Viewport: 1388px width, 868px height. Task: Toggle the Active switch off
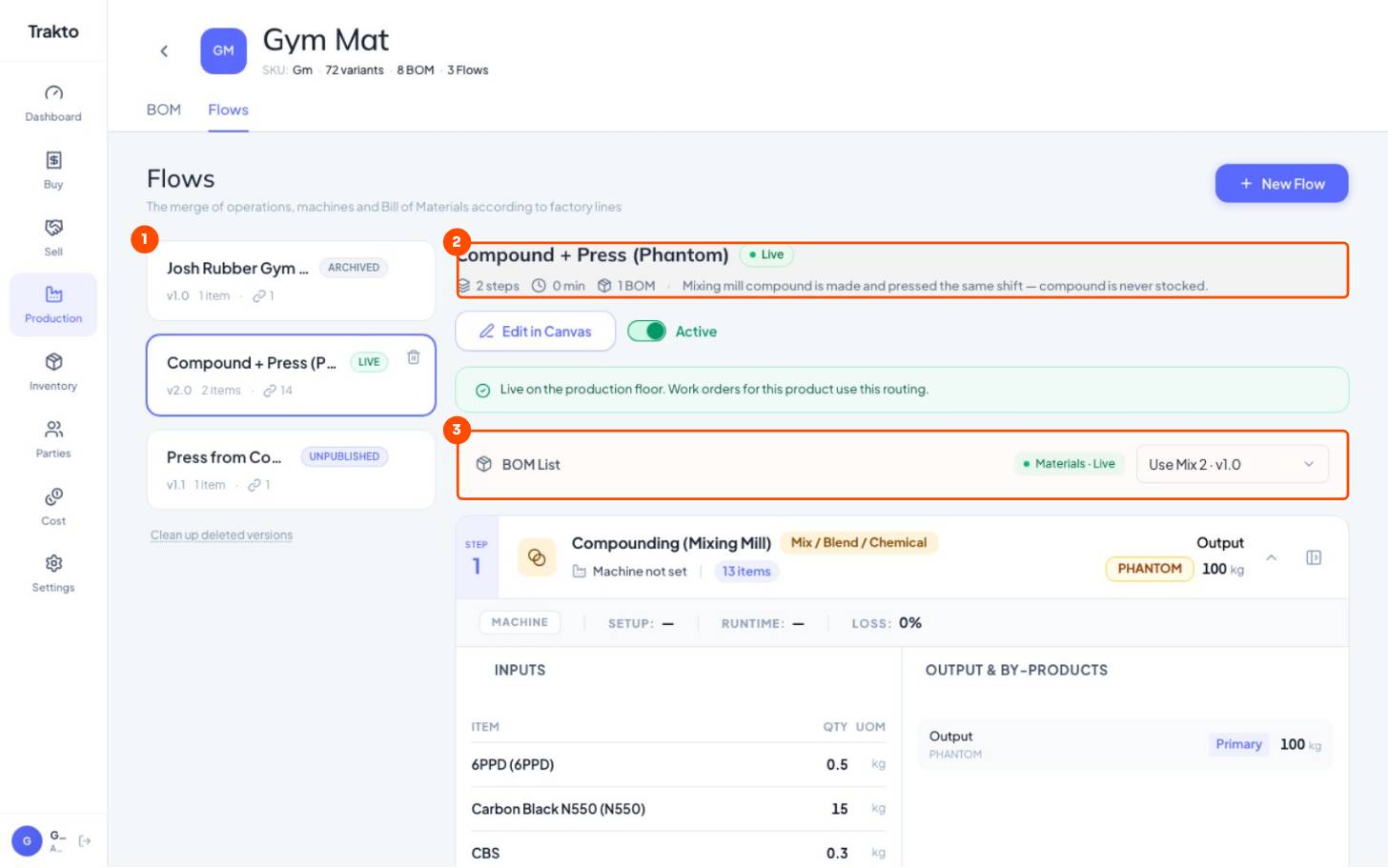[x=646, y=332]
